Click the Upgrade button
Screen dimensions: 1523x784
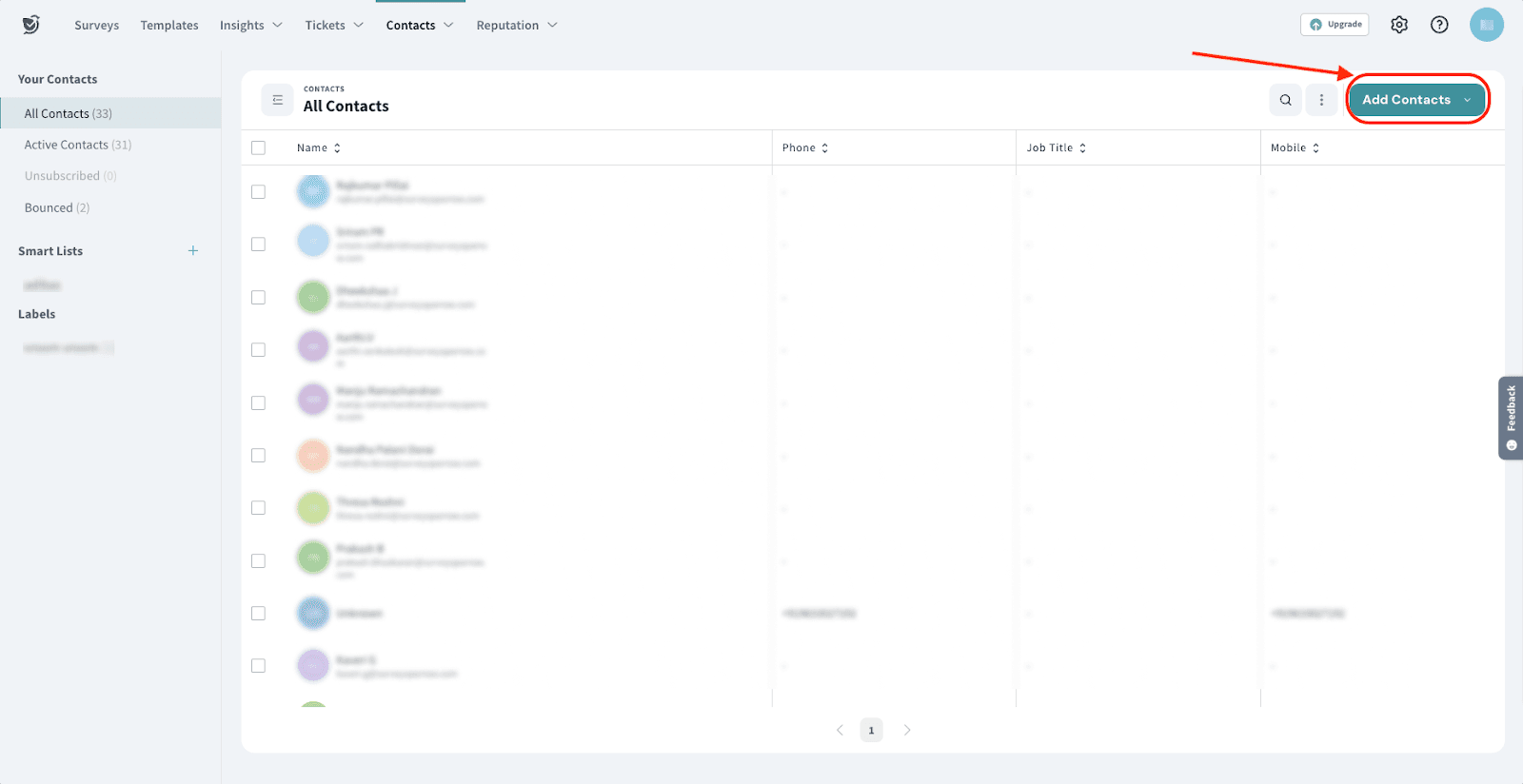coord(1335,25)
